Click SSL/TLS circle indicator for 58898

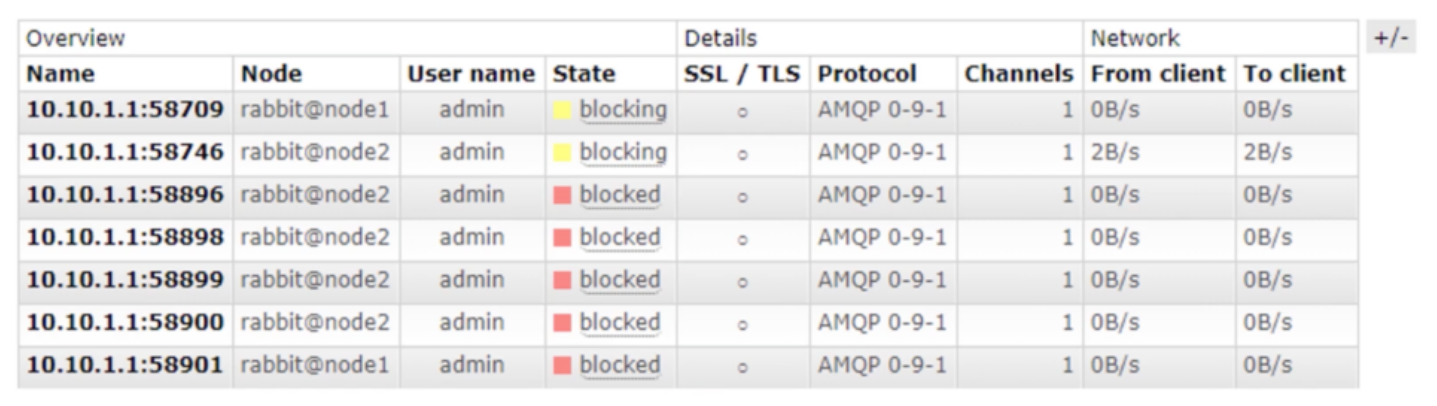pos(742,240)
